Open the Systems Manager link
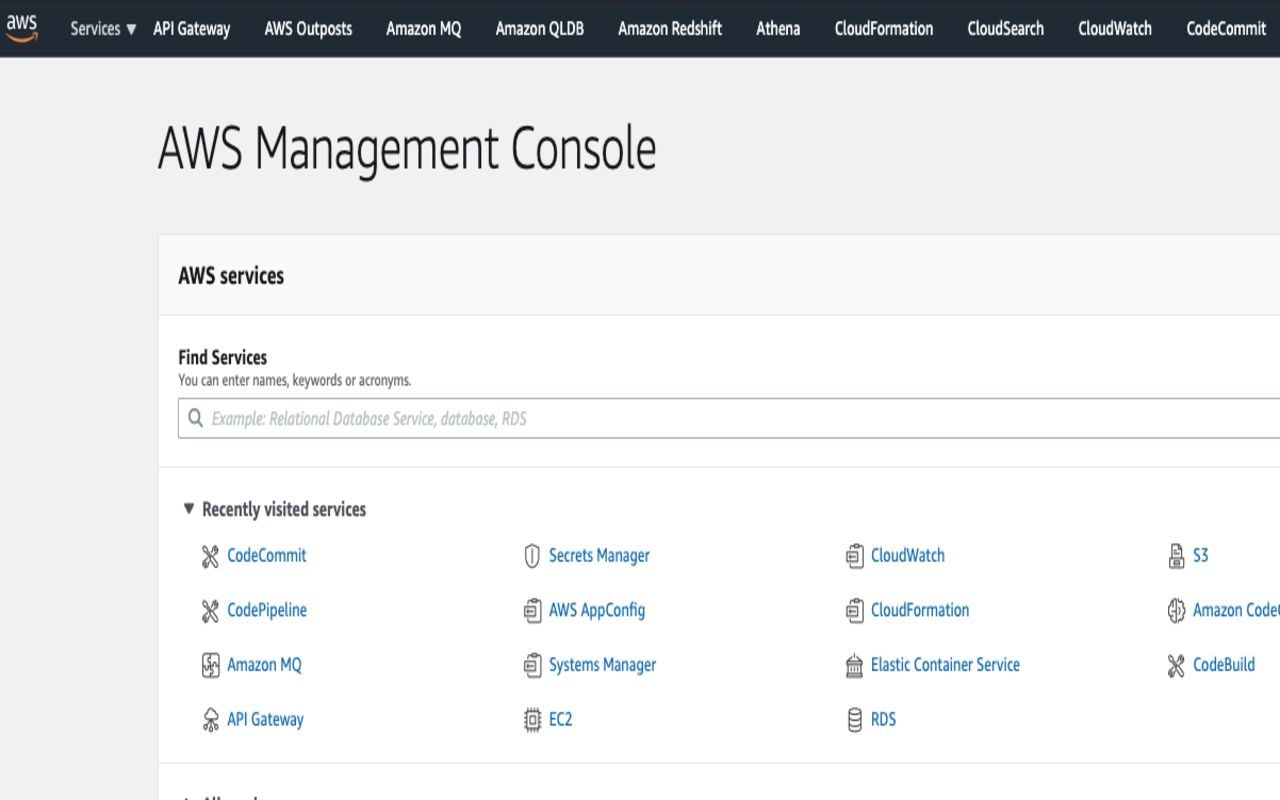 click(602, 664)
